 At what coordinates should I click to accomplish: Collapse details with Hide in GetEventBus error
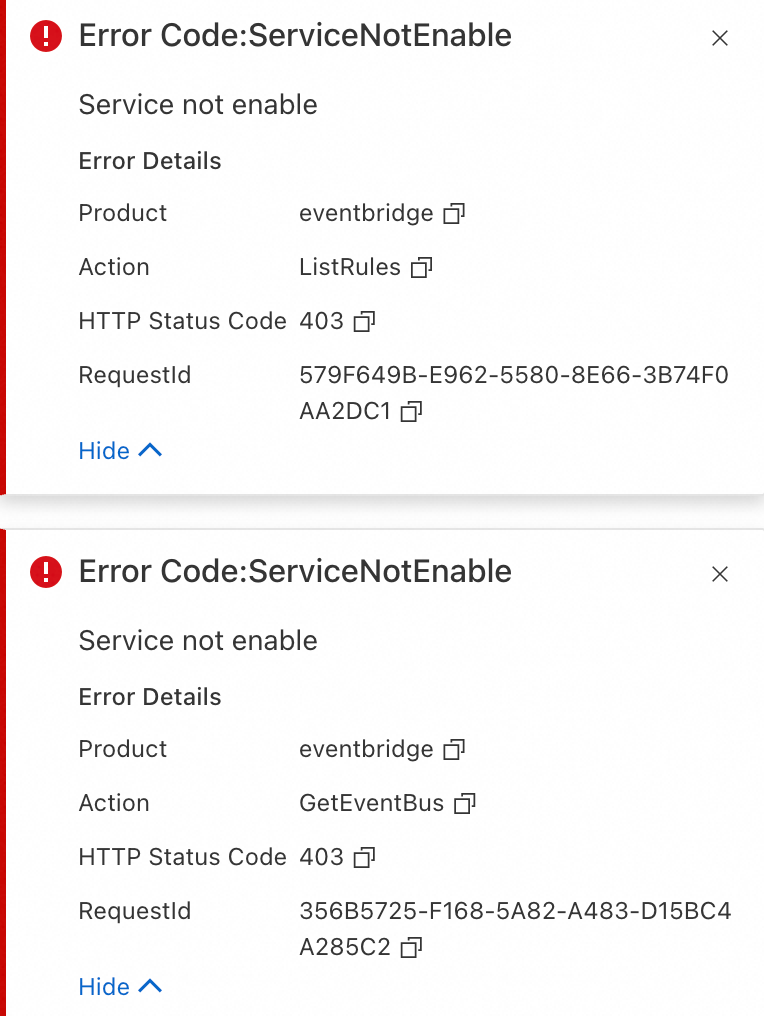[119, 987]
